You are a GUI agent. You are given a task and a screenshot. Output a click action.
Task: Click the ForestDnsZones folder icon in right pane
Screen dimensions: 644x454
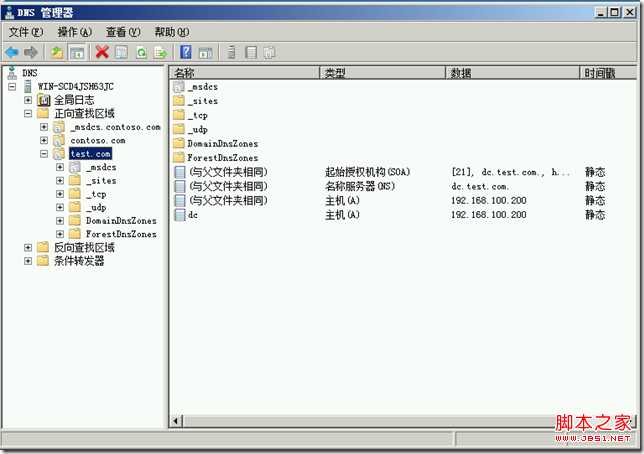pyautogui.click(x=179, y=157)
